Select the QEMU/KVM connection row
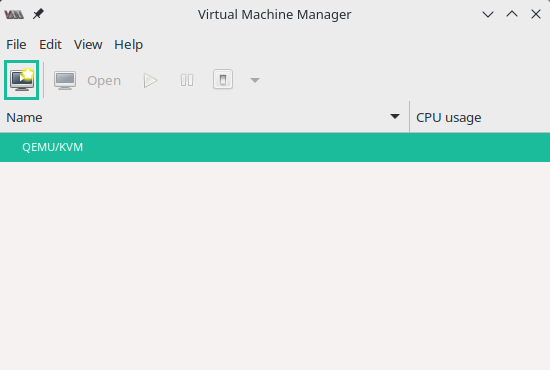 pos(275,147)
